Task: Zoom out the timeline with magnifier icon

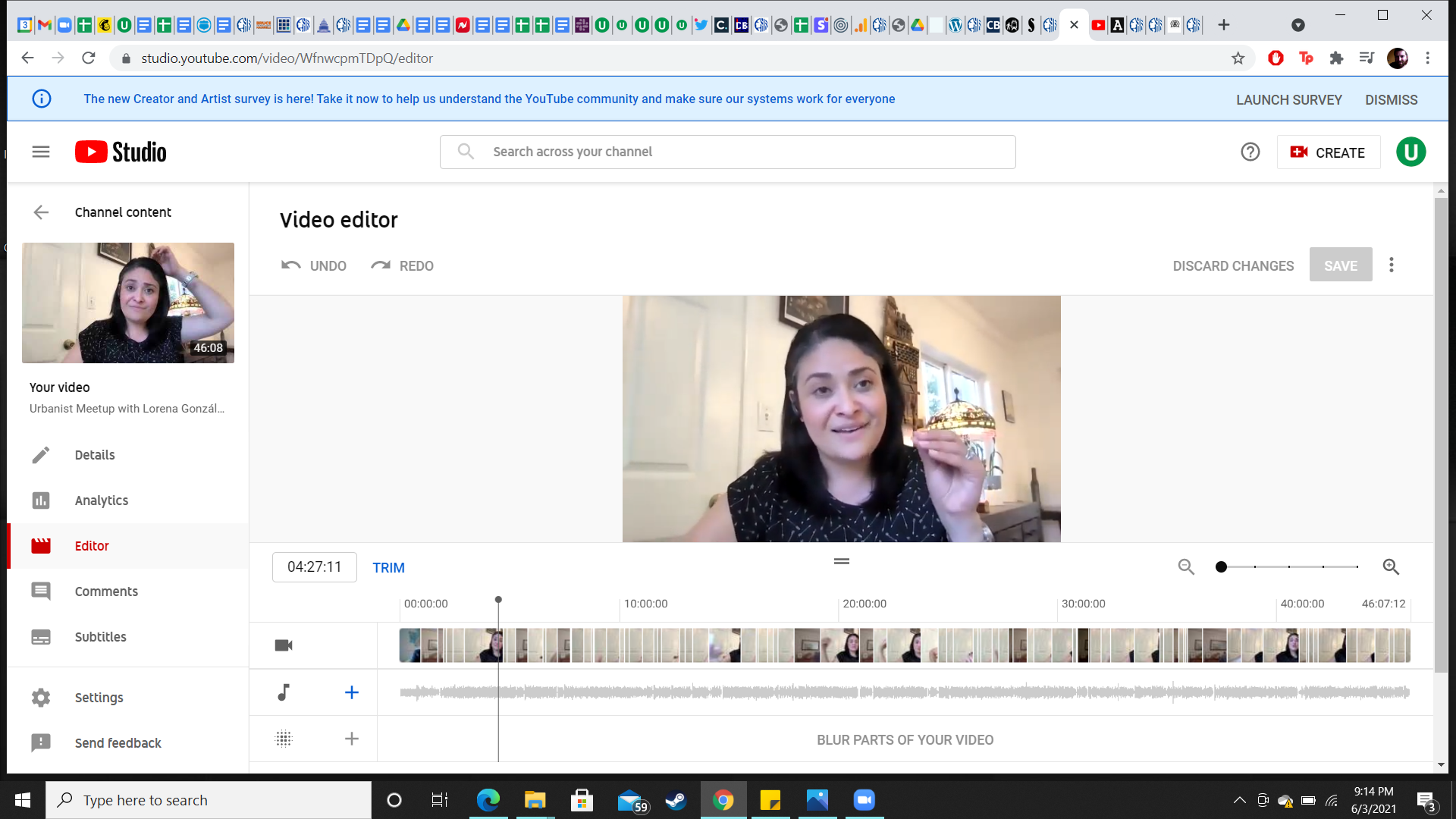Action: pos(1186,566)
